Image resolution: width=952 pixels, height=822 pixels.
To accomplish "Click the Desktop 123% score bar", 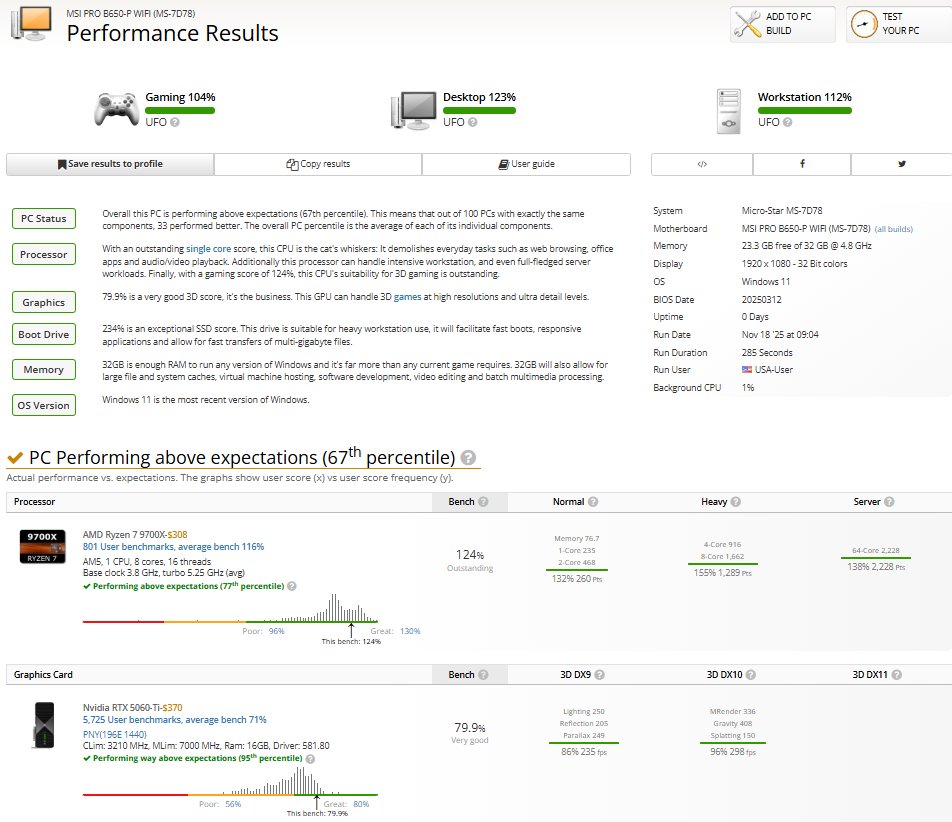I will (479, 110).
